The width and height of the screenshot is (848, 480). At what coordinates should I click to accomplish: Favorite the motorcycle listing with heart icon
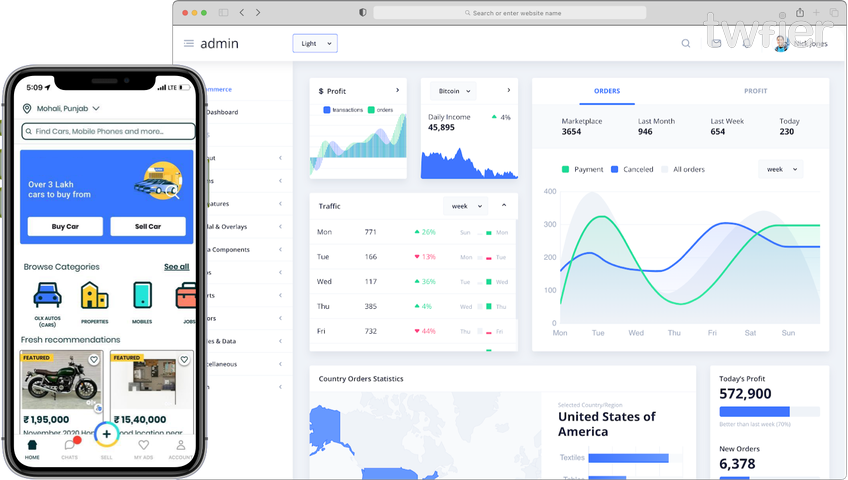click(x=94, y=360)
